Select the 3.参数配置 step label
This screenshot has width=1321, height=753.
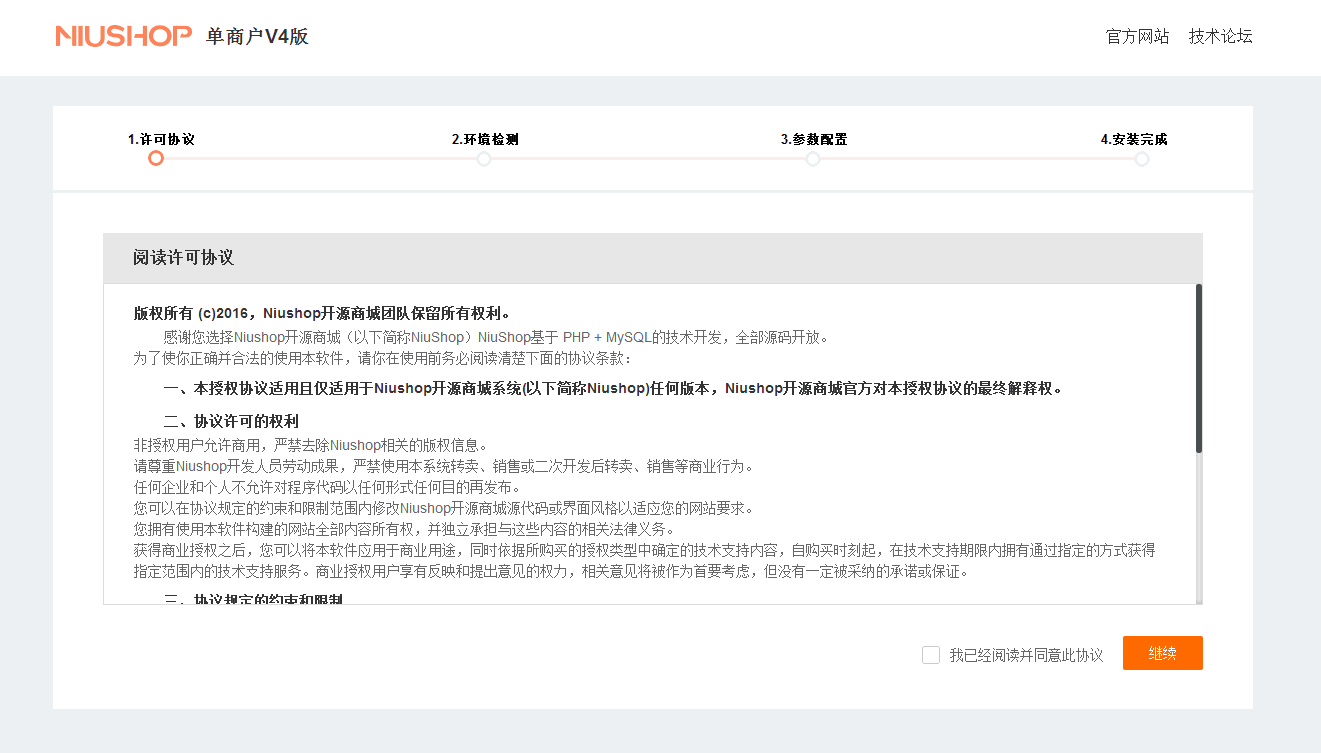[814, 139]
